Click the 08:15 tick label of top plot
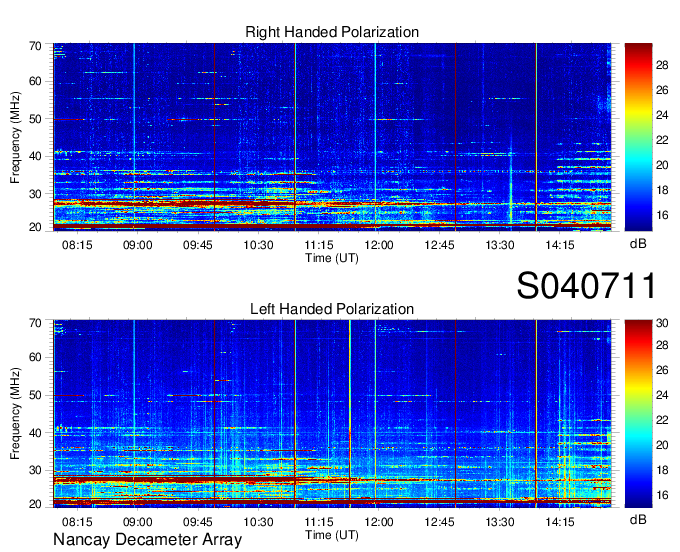 click(77, 245)
